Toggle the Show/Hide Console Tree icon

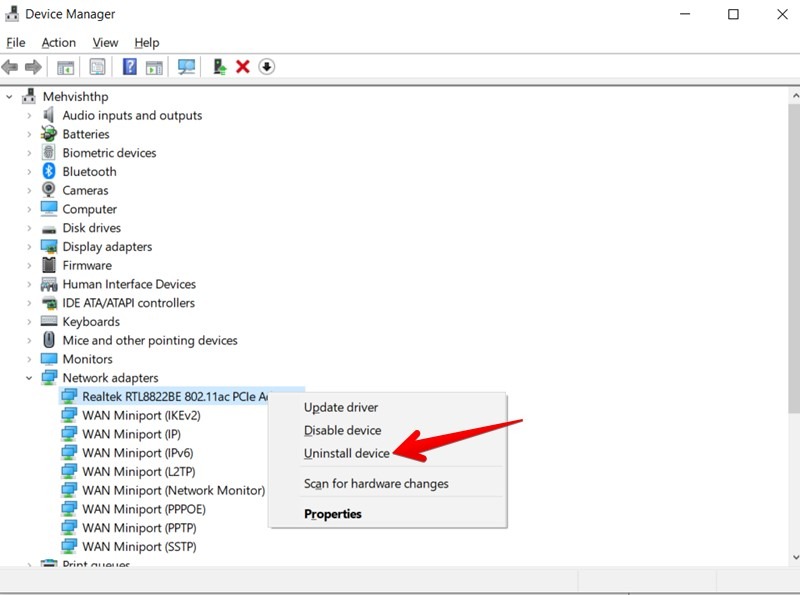64,66
